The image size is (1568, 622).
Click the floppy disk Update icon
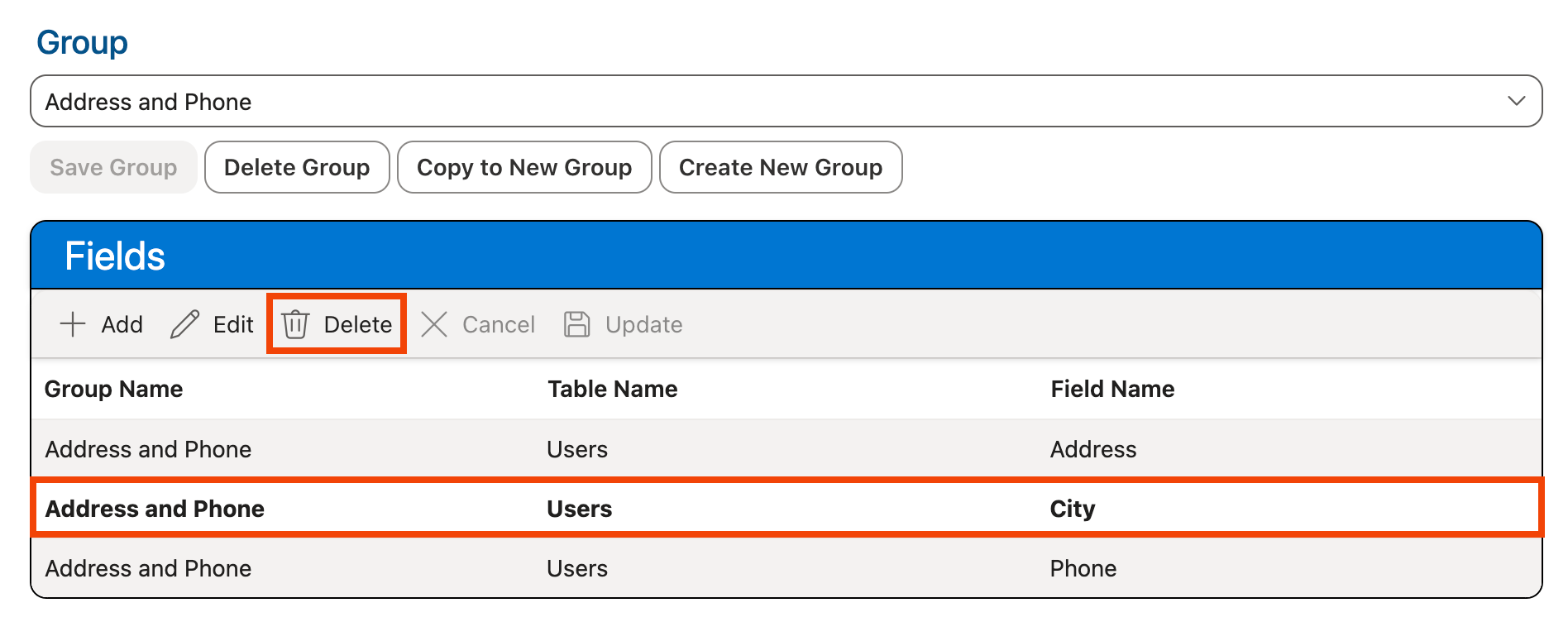576,324
